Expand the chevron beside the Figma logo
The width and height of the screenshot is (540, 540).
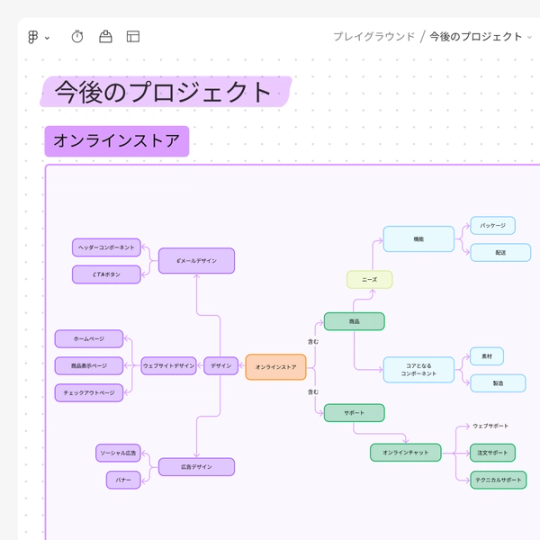pos(48,38)
